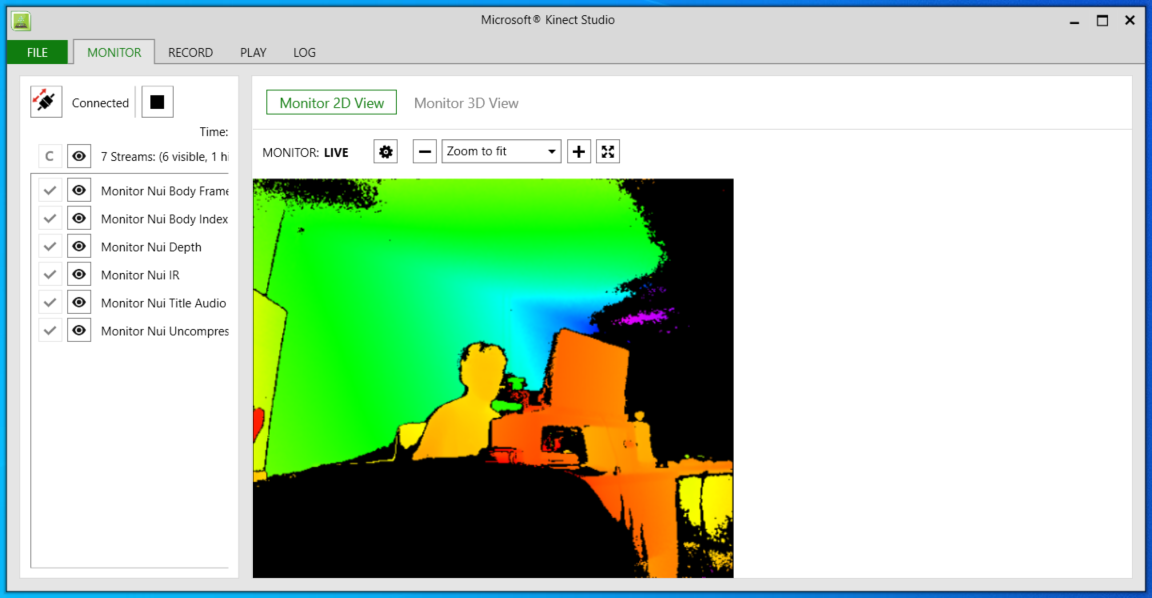Zoom in using the plus icon

coord(578,151)
